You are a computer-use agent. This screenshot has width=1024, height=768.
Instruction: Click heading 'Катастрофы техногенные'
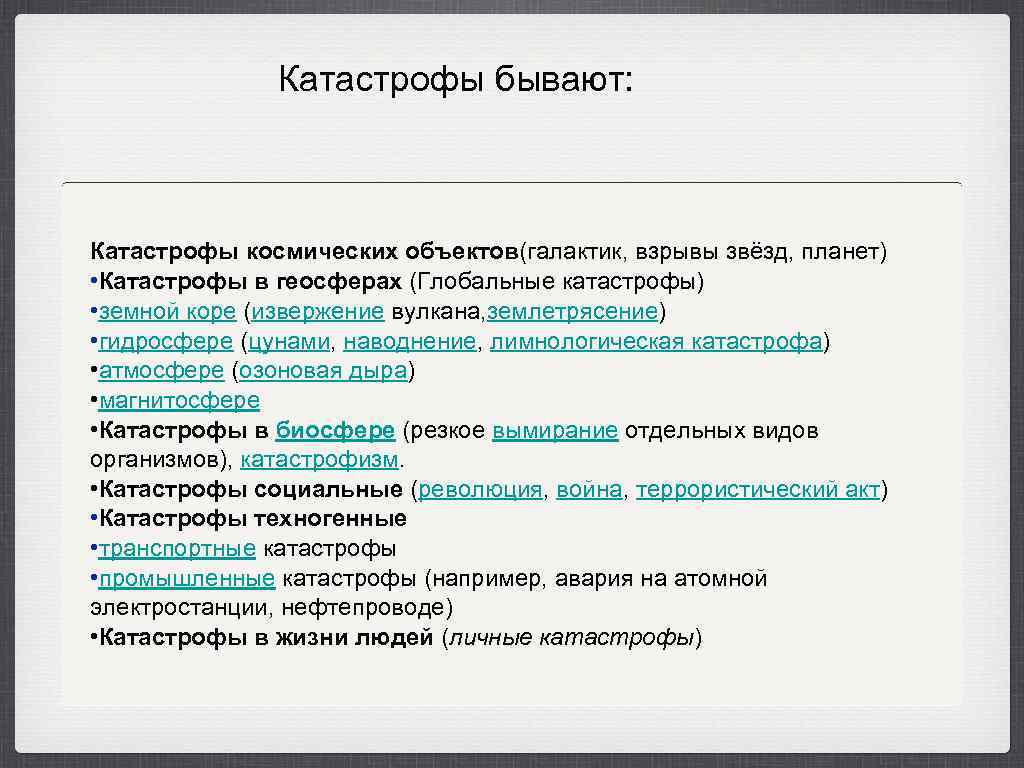253,519
